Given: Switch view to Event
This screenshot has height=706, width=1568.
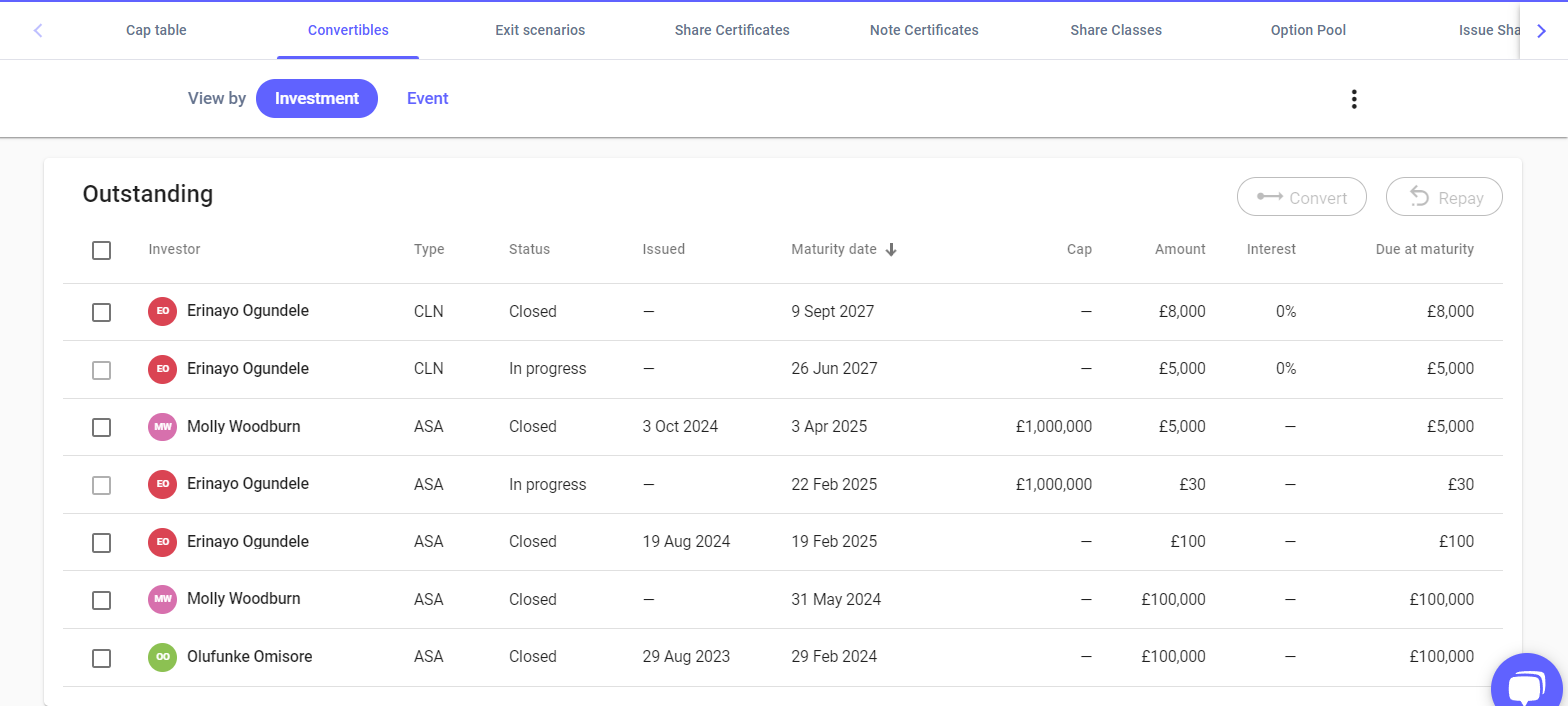Looking at the screenshot, I should coord(427,99).
